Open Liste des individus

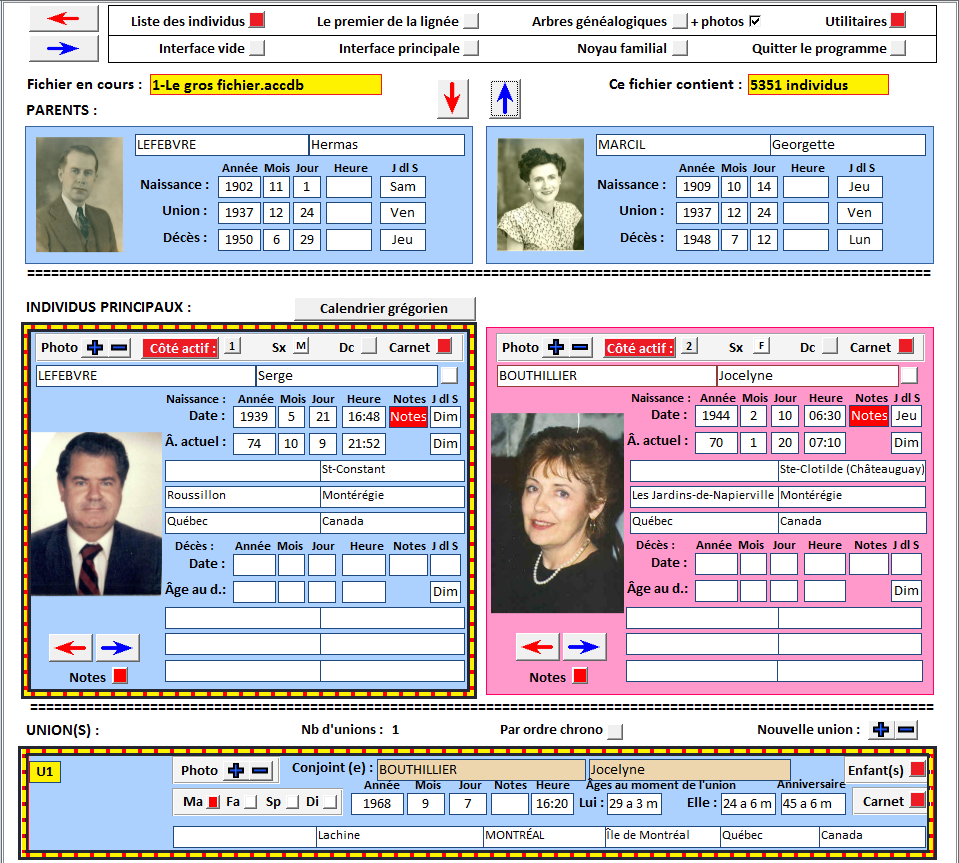tap(257, 20)
